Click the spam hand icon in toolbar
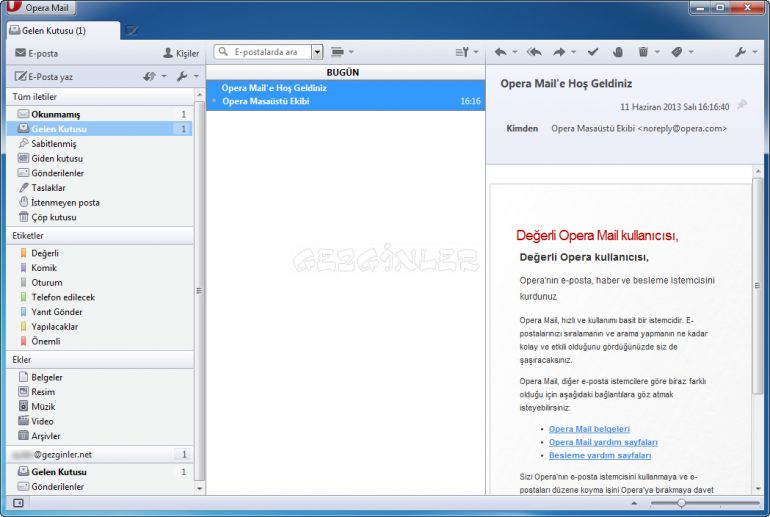 (x=618, y=52)
